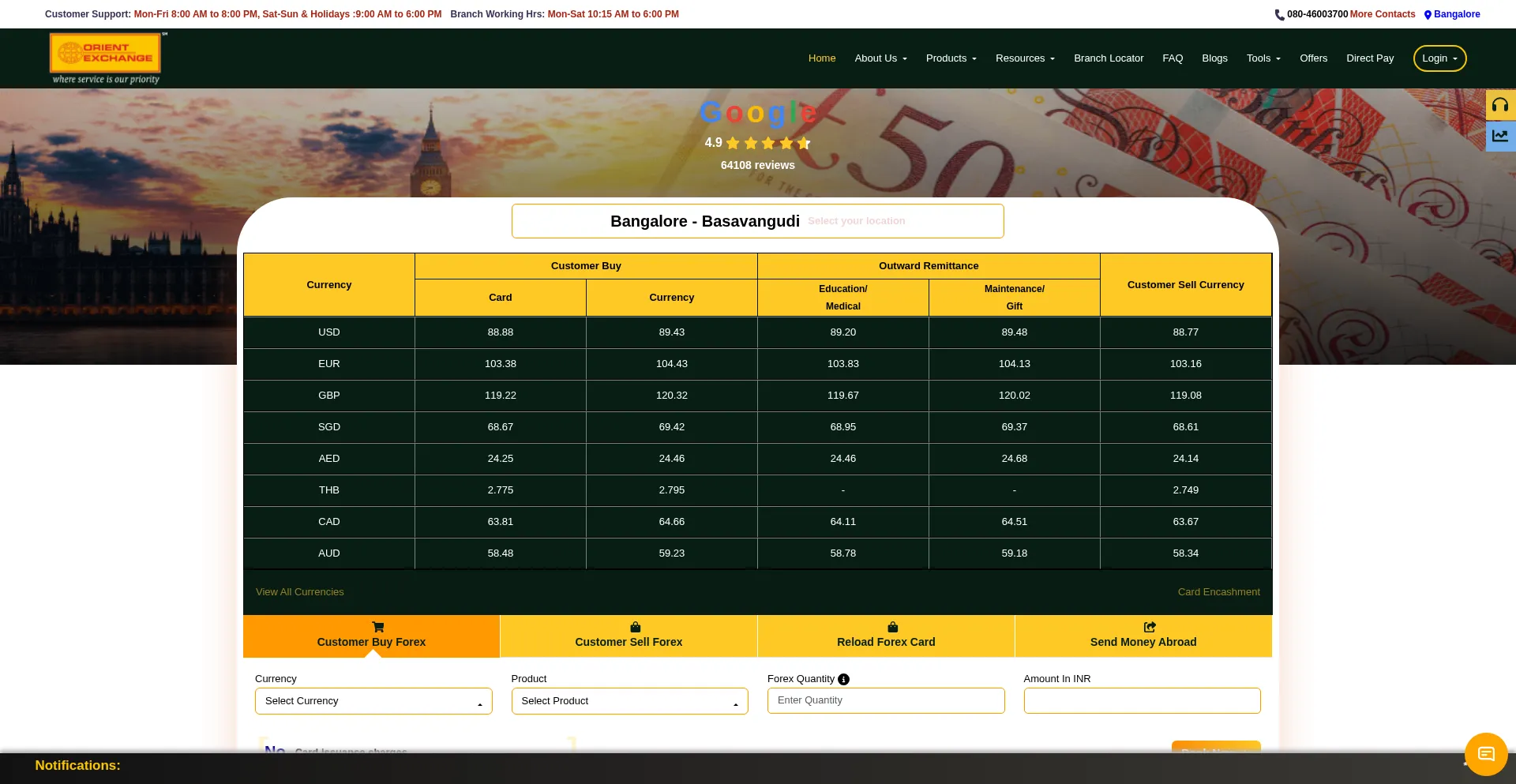Expand the Tools menu
Viewport: 1516px width, 784px height.
pos(1263,58)
